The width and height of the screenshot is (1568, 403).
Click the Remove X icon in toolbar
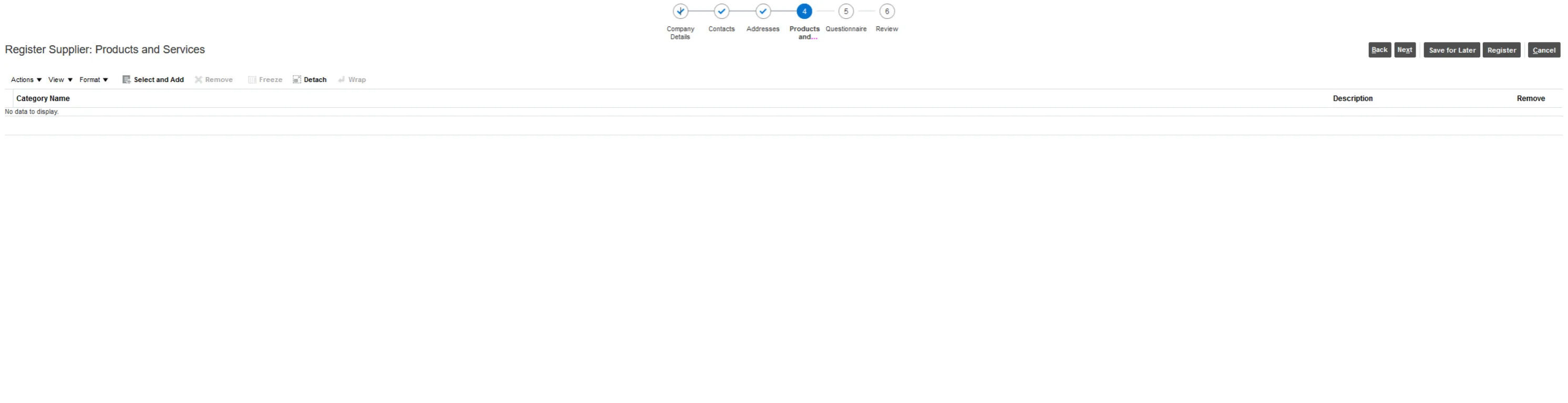[x=199, y=80]
